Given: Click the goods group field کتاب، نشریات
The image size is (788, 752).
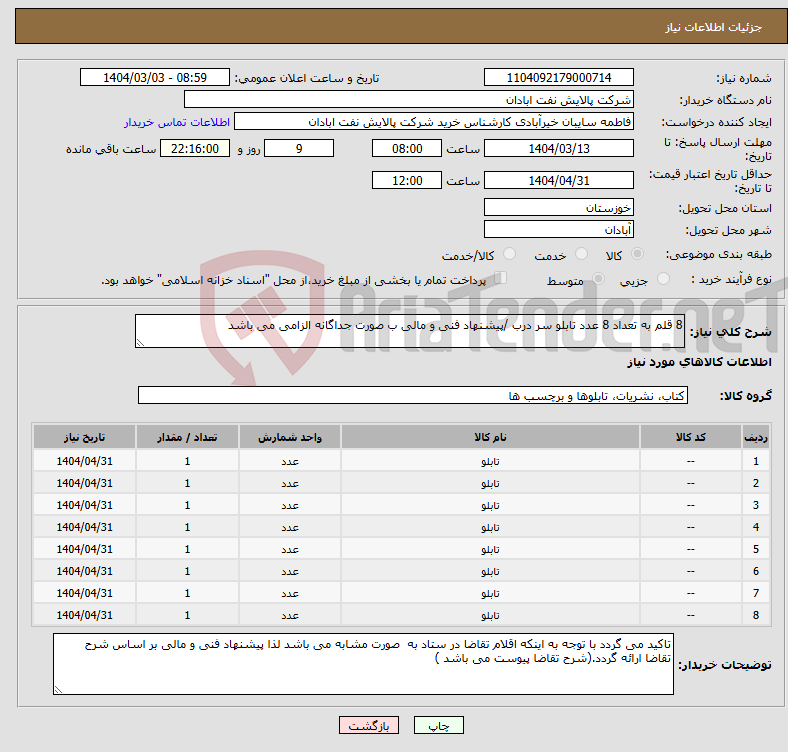Looking at the screenshot, I should (413, 395).
